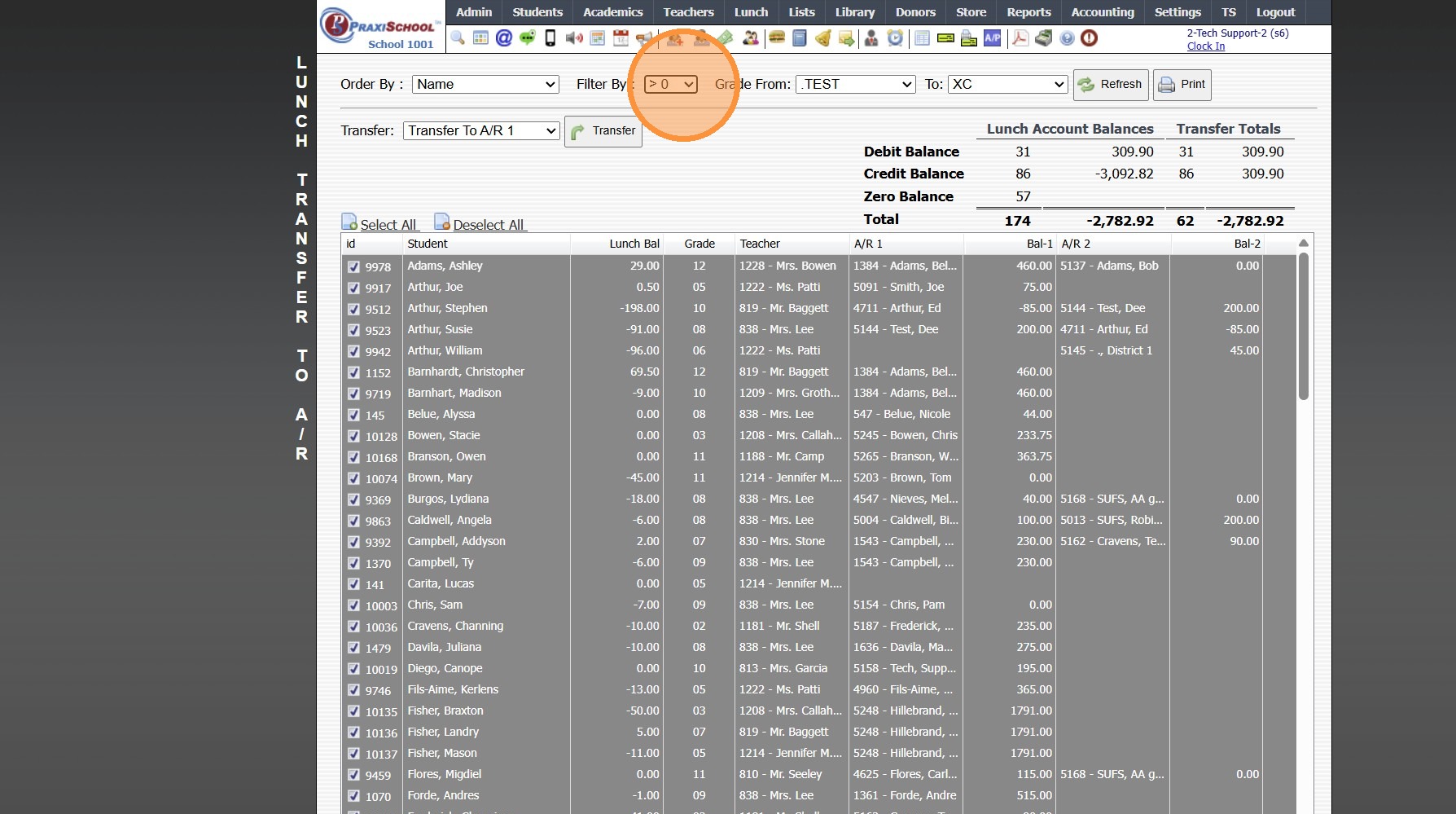Toggle checkbox for 9942 Arthur, William
Image resolution: width=1456 pixels, height=814 pixels.
click(x=353, y=351)
